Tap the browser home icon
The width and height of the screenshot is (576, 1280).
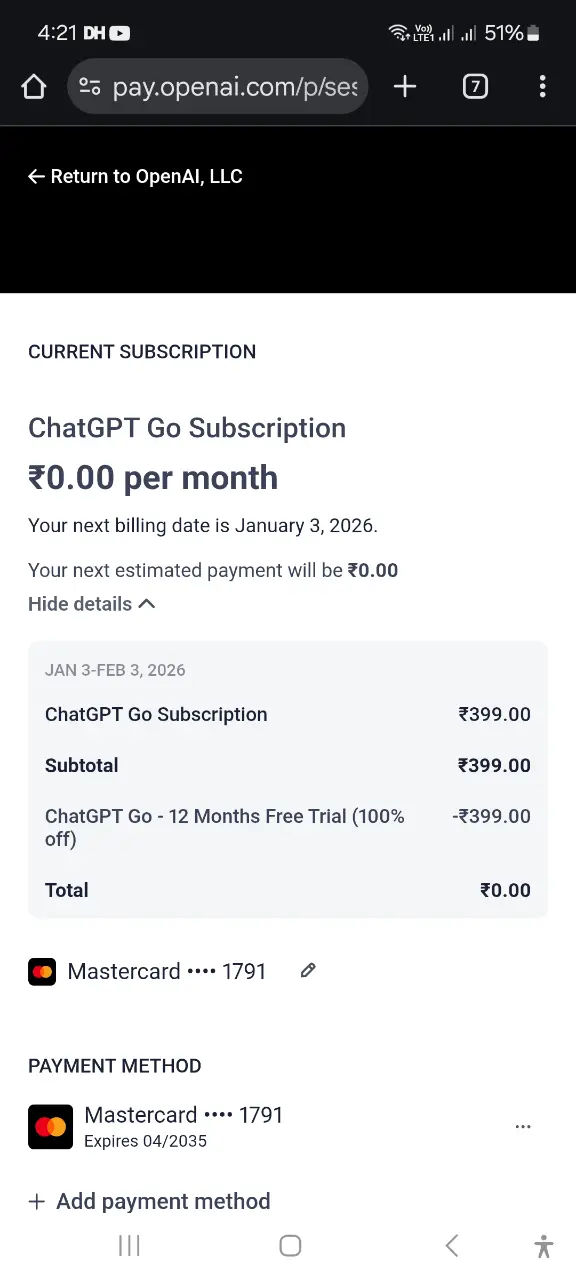tap(34, 87)
